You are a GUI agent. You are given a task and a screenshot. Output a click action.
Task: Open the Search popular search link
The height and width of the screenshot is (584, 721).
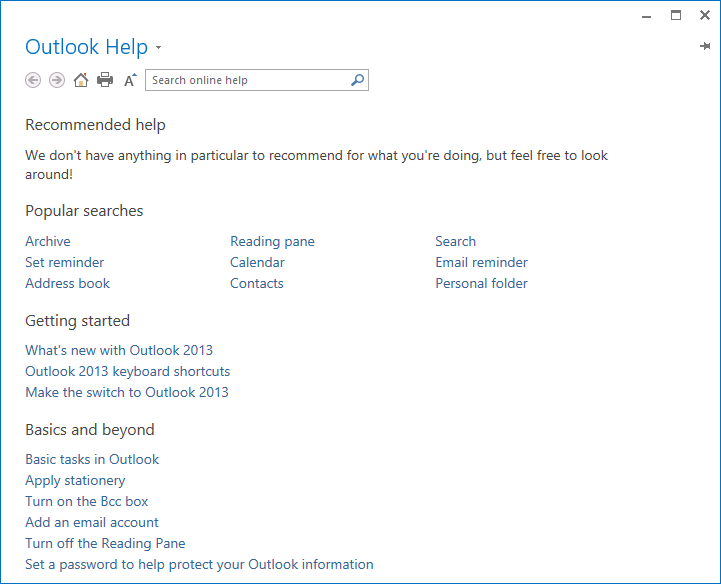pos(456,241)
